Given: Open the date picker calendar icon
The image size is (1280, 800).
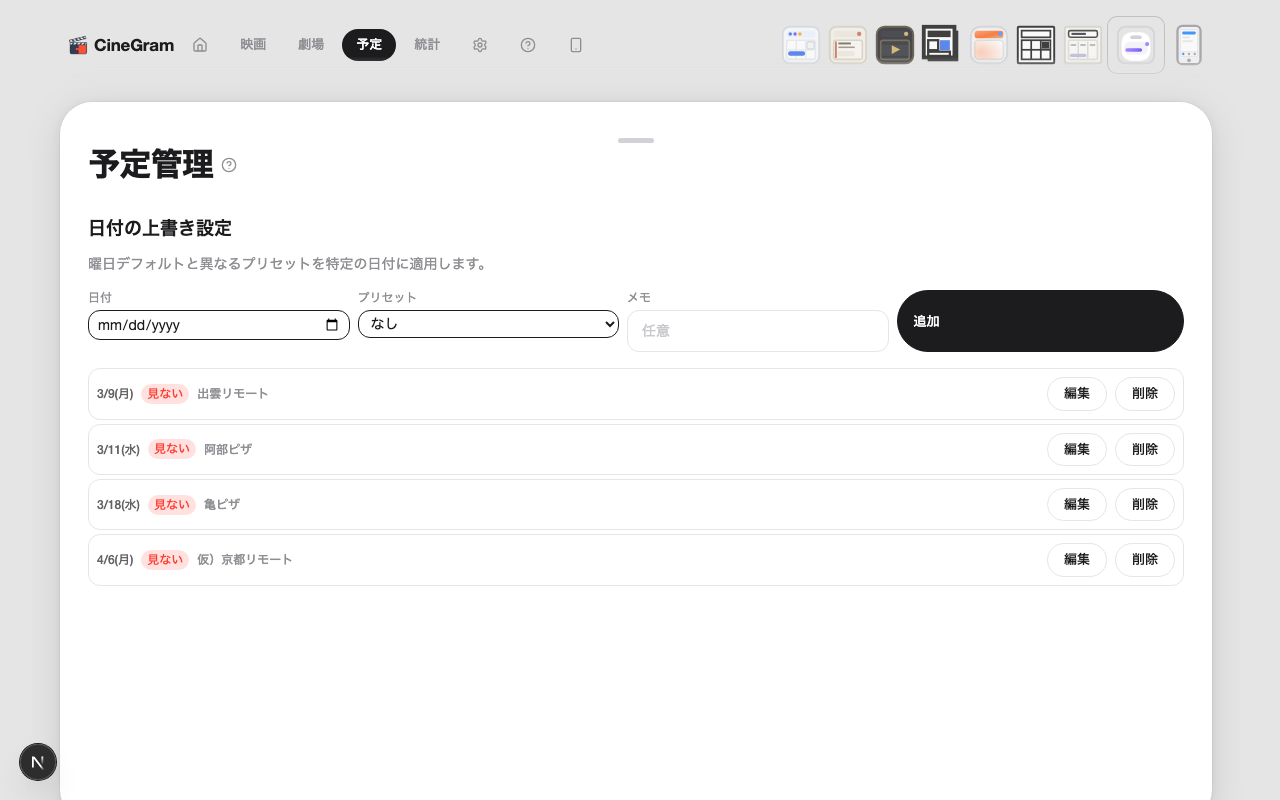Looking at the screenshot, I should tap(332, 324).
